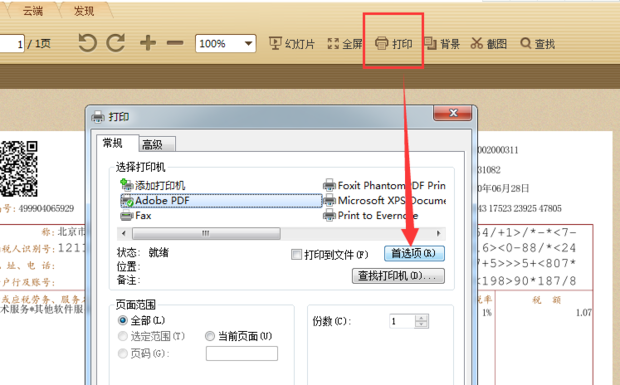Open the search (查找) tool

[x=538, y=43]
